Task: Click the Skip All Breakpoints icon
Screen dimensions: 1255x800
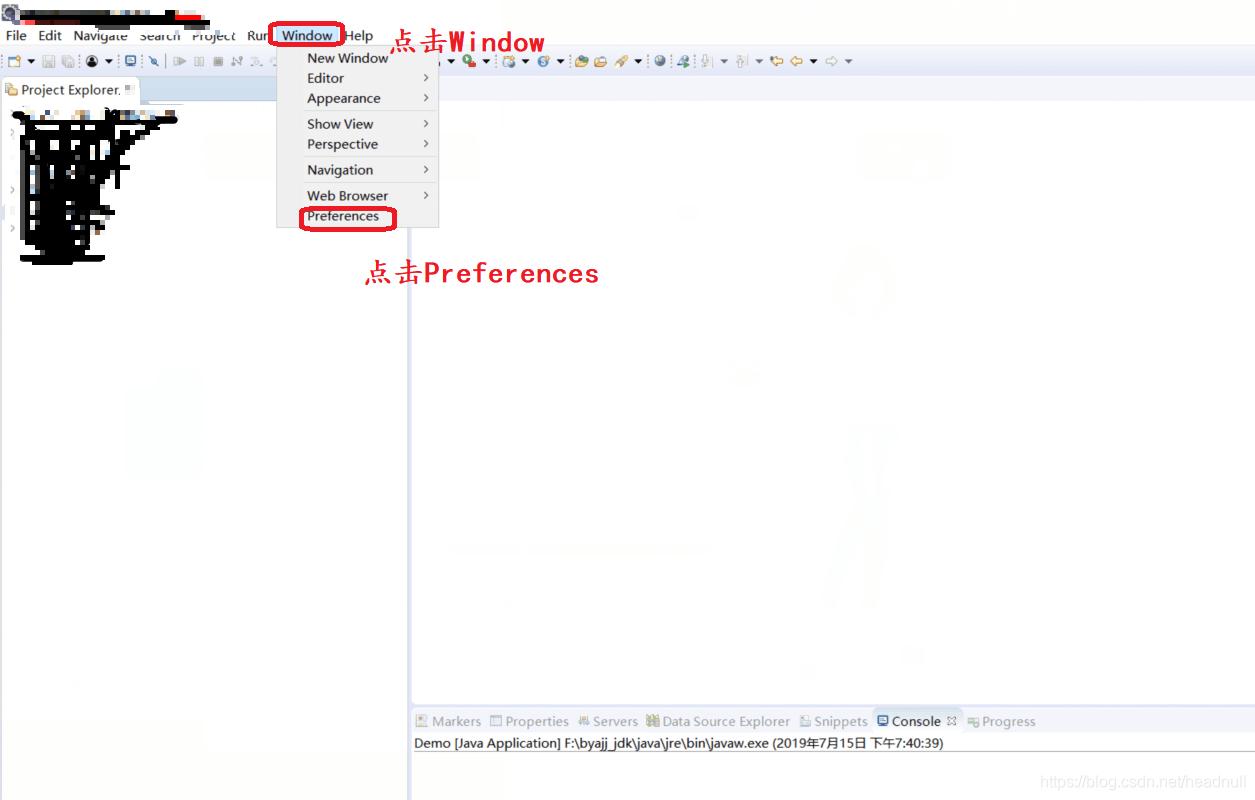Action: (154, 61)
